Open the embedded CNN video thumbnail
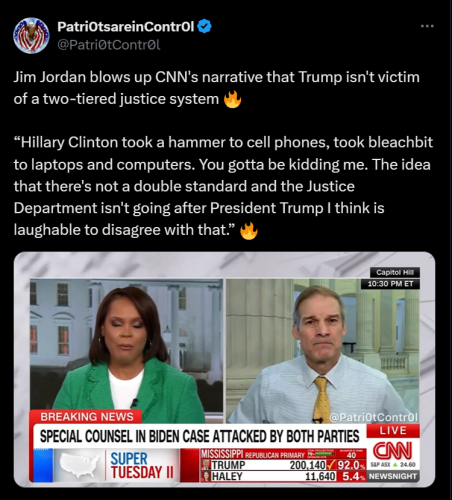The width and height of the screenshot is (452, 500). (x=224, y=369)
